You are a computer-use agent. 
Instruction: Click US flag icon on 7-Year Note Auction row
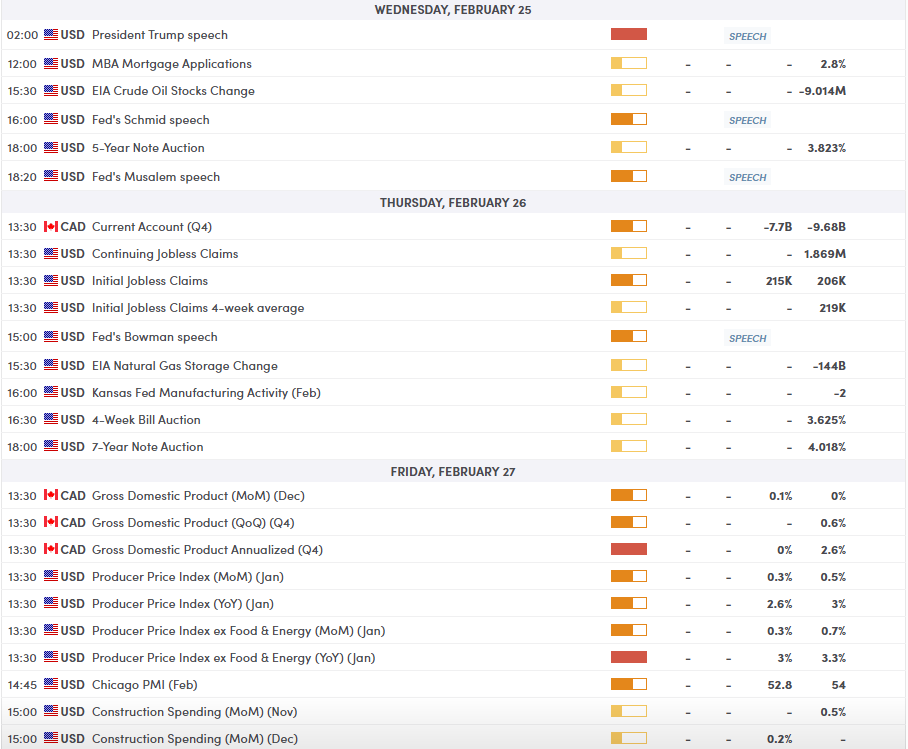click(x=51, y=446)
